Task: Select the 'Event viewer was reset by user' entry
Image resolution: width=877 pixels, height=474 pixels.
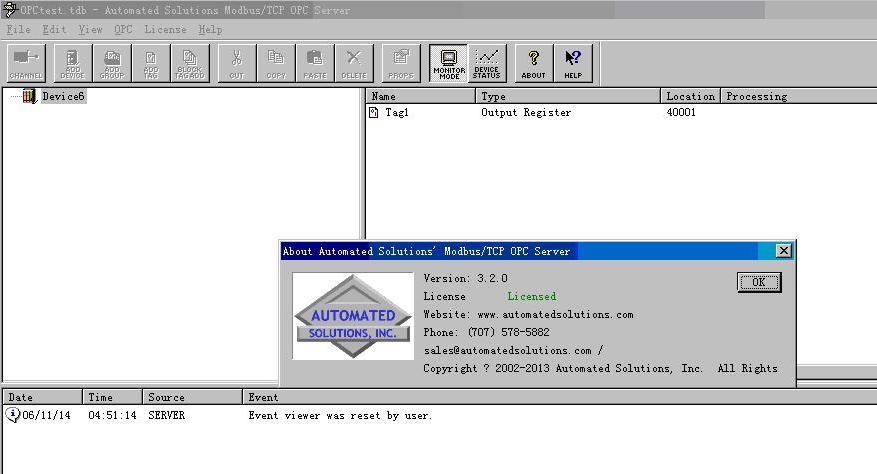Action: coord(340,416)
